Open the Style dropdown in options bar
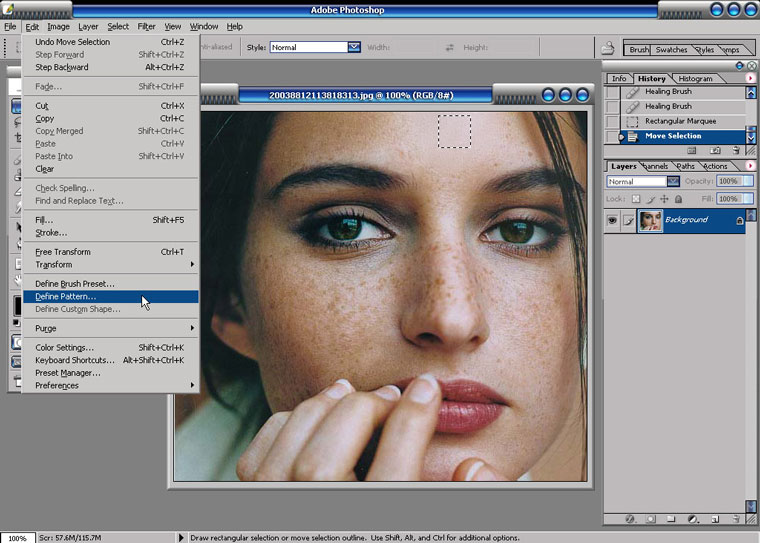760x543 pixels. click(x=354, y=47)
